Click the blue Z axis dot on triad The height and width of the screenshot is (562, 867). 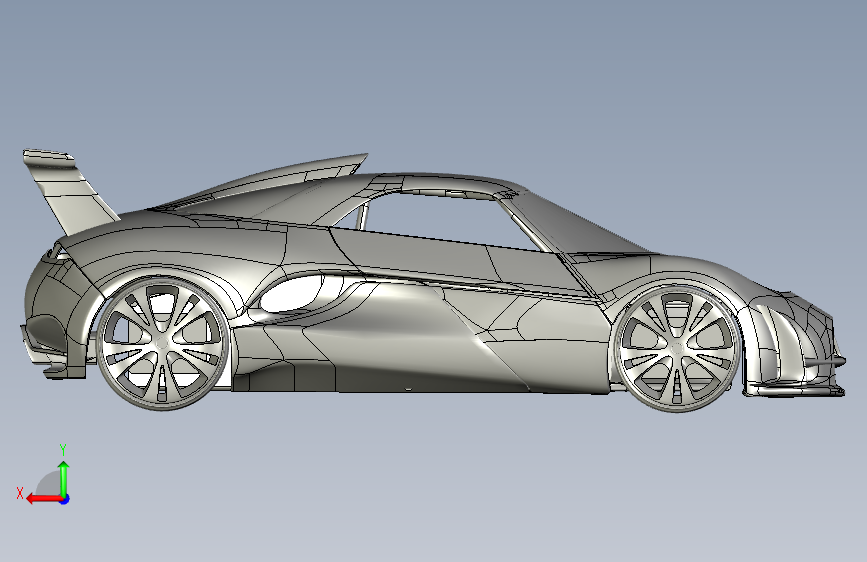[x=65, y=499]
